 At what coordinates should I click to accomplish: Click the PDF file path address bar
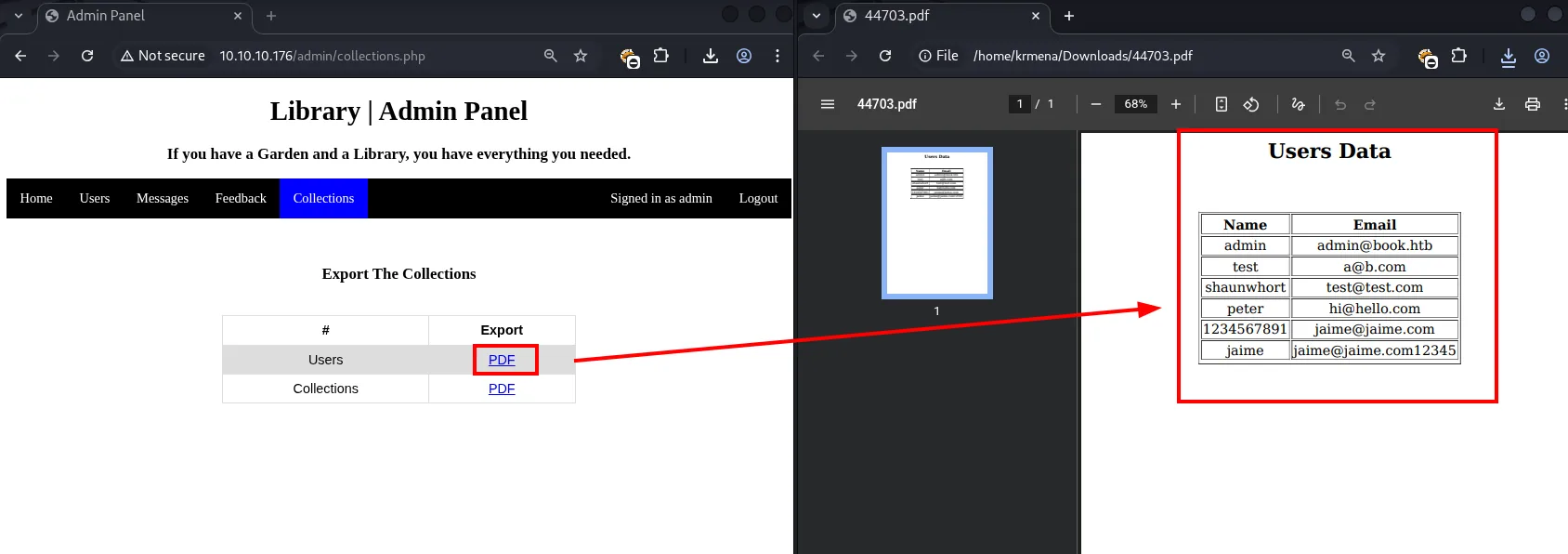tap(1083, 56)
